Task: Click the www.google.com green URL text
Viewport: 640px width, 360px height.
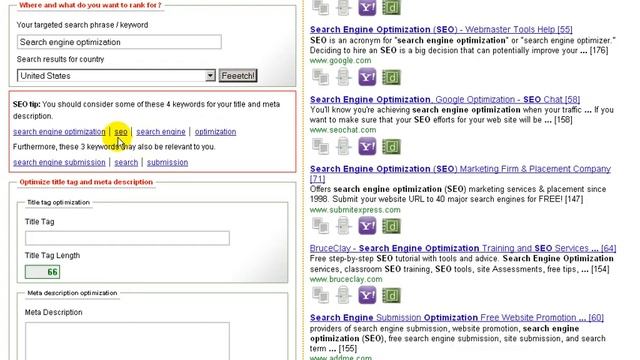Action: (340, 60)
